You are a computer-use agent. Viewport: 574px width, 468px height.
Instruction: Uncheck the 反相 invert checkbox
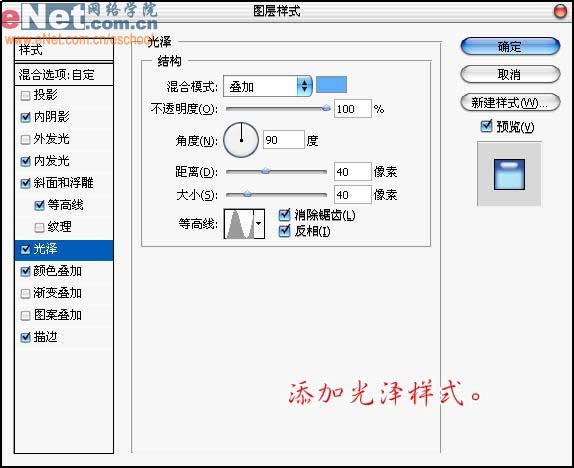point(284,231)
